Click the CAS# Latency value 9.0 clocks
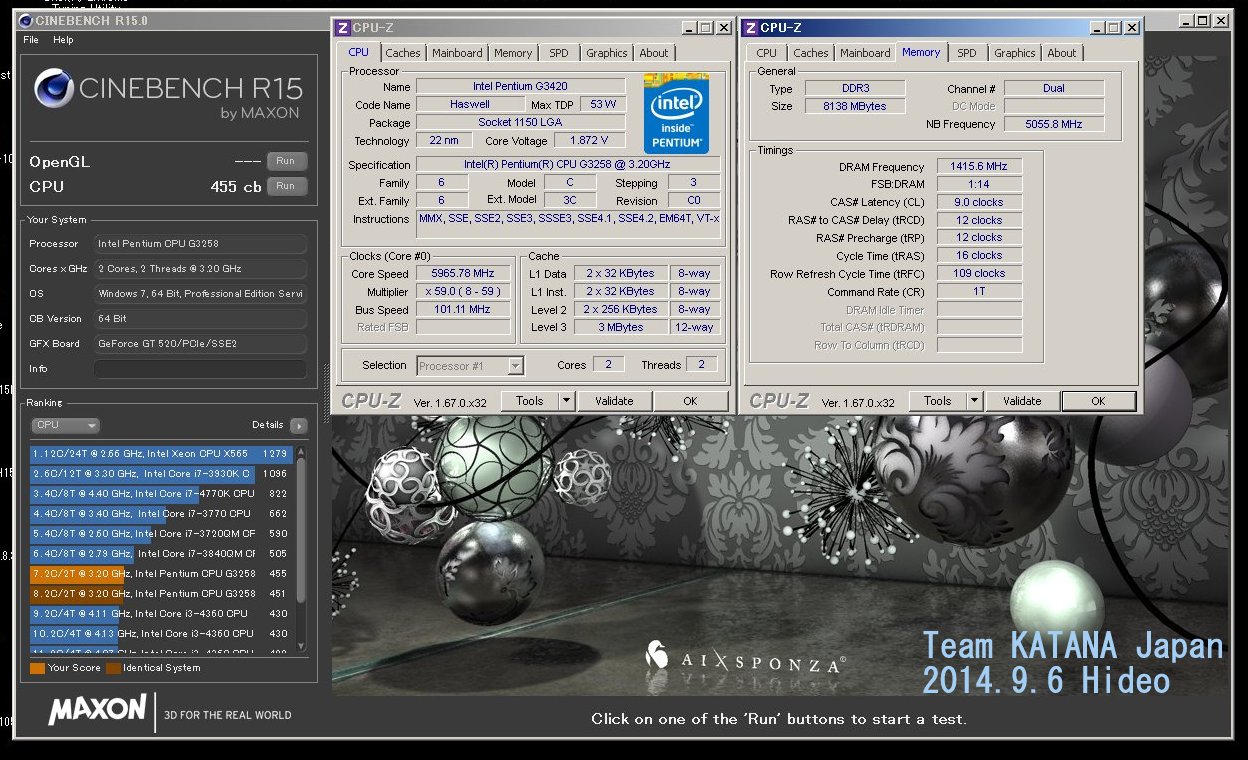Image resolution: width=1248 pixels, height=760 pixels. pos(979,202)
